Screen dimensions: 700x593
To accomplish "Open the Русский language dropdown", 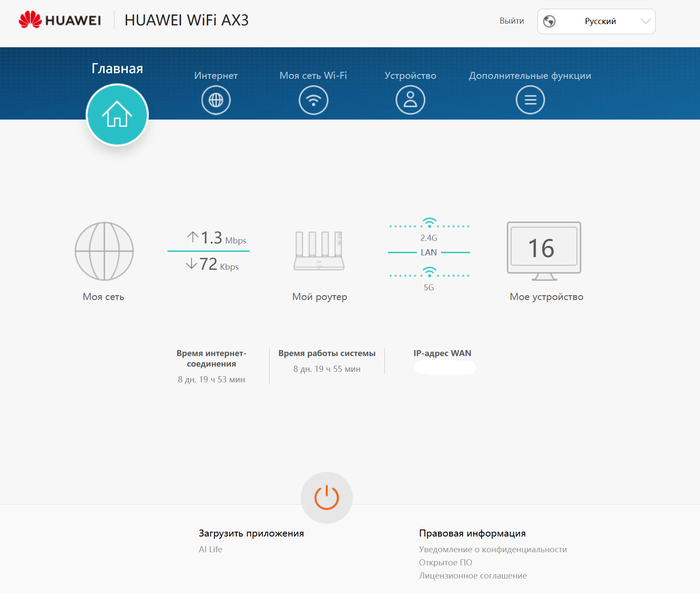I will [597, 21].
